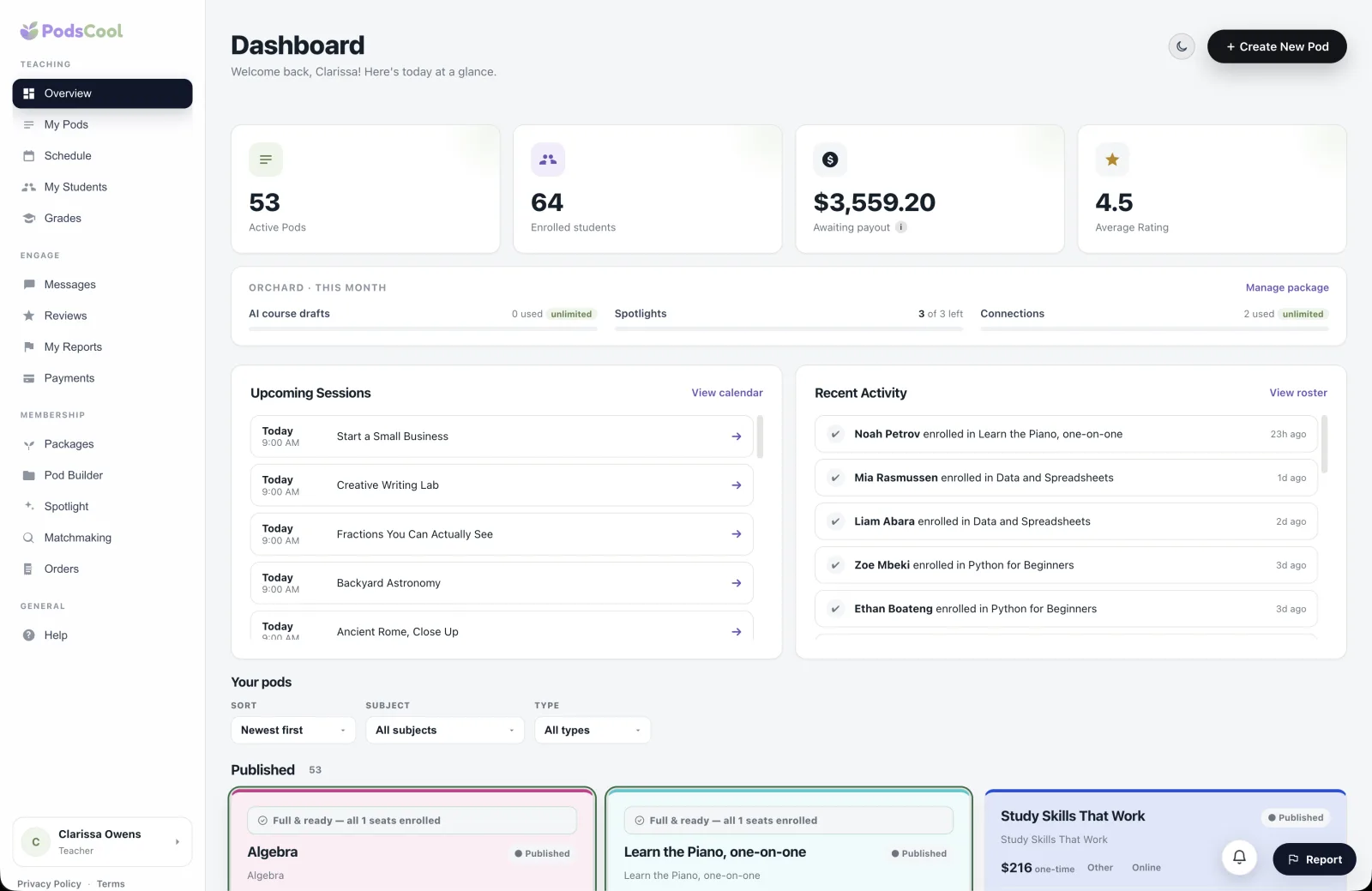Click the Noah Petrov enrollment activity row

(1066, 434)
